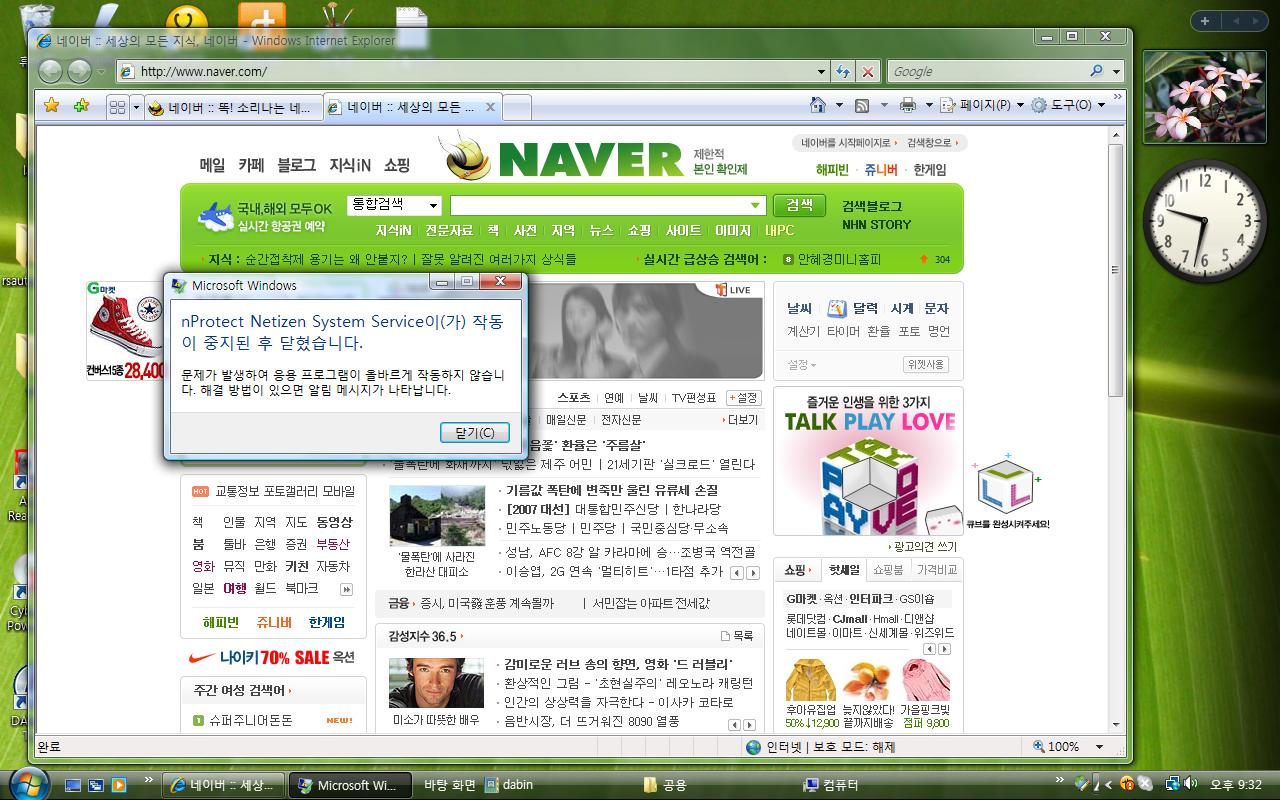Select the 핫세일 shopping tab
Image resolution: width=1280 pixels, height=800 pixels.
tap(843, 570)
